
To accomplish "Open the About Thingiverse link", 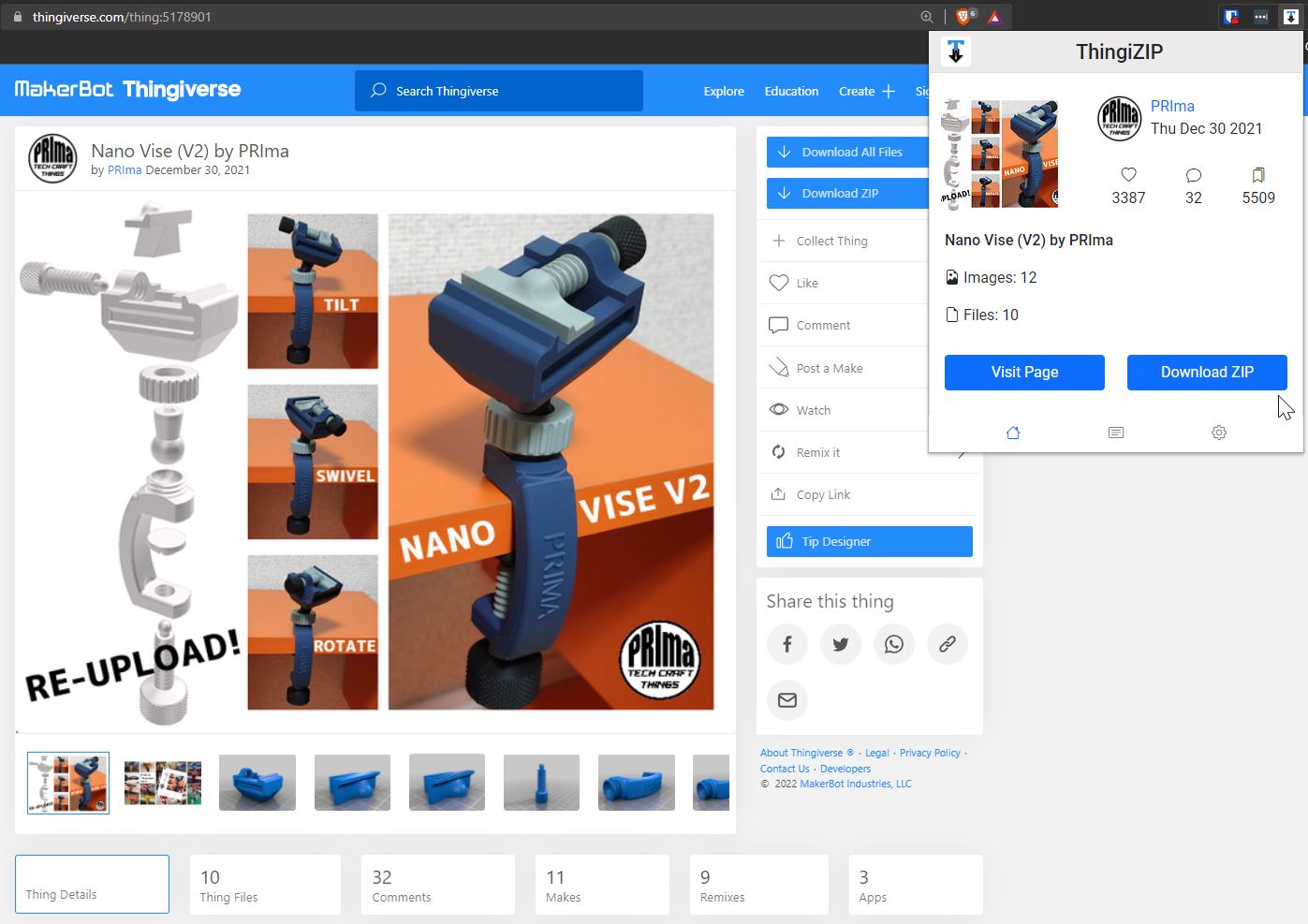I will pos(807,753).
